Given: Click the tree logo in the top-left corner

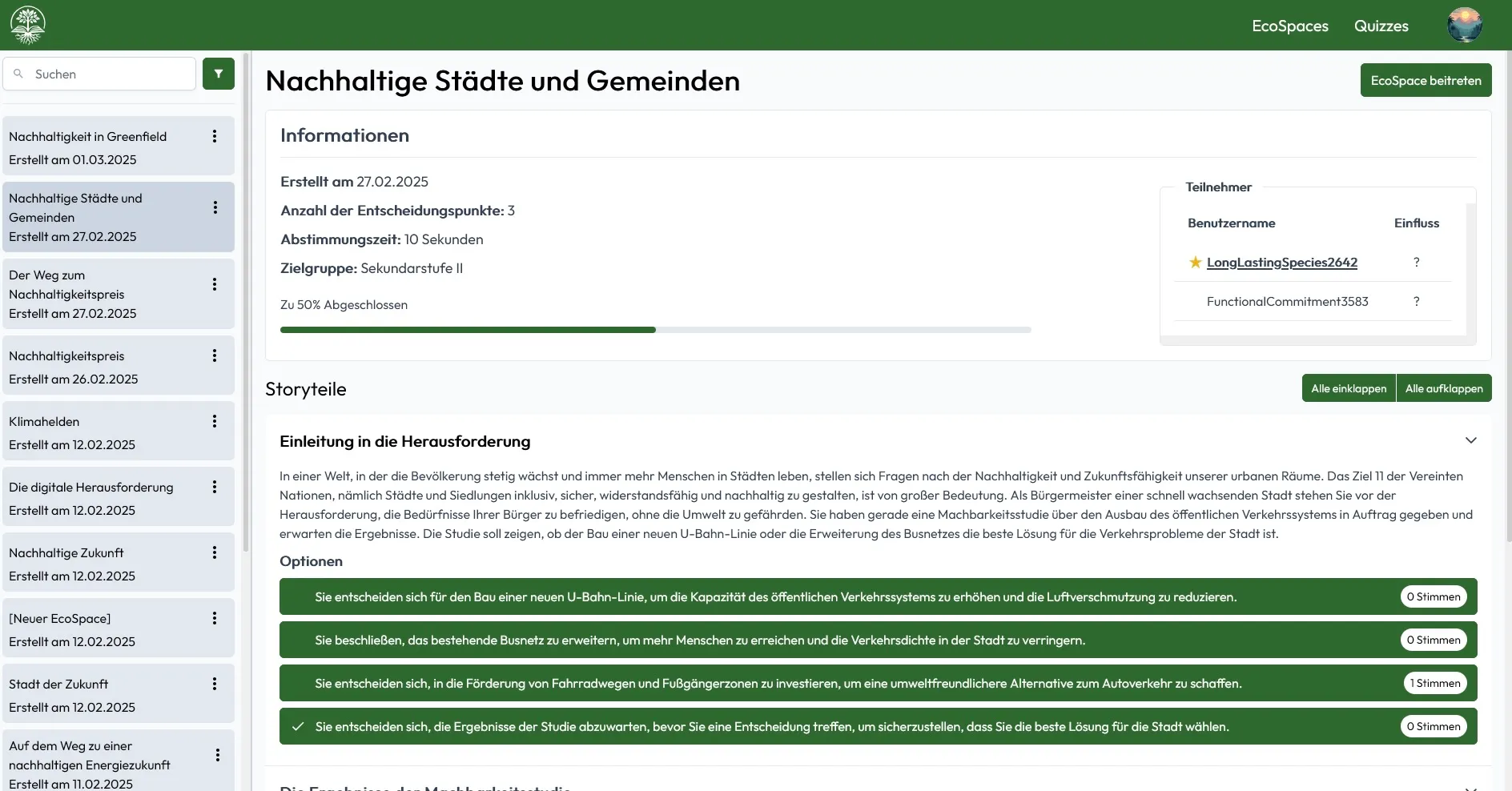Looking at the screenshot, I should pyautogui.click(x=27, y=24).
